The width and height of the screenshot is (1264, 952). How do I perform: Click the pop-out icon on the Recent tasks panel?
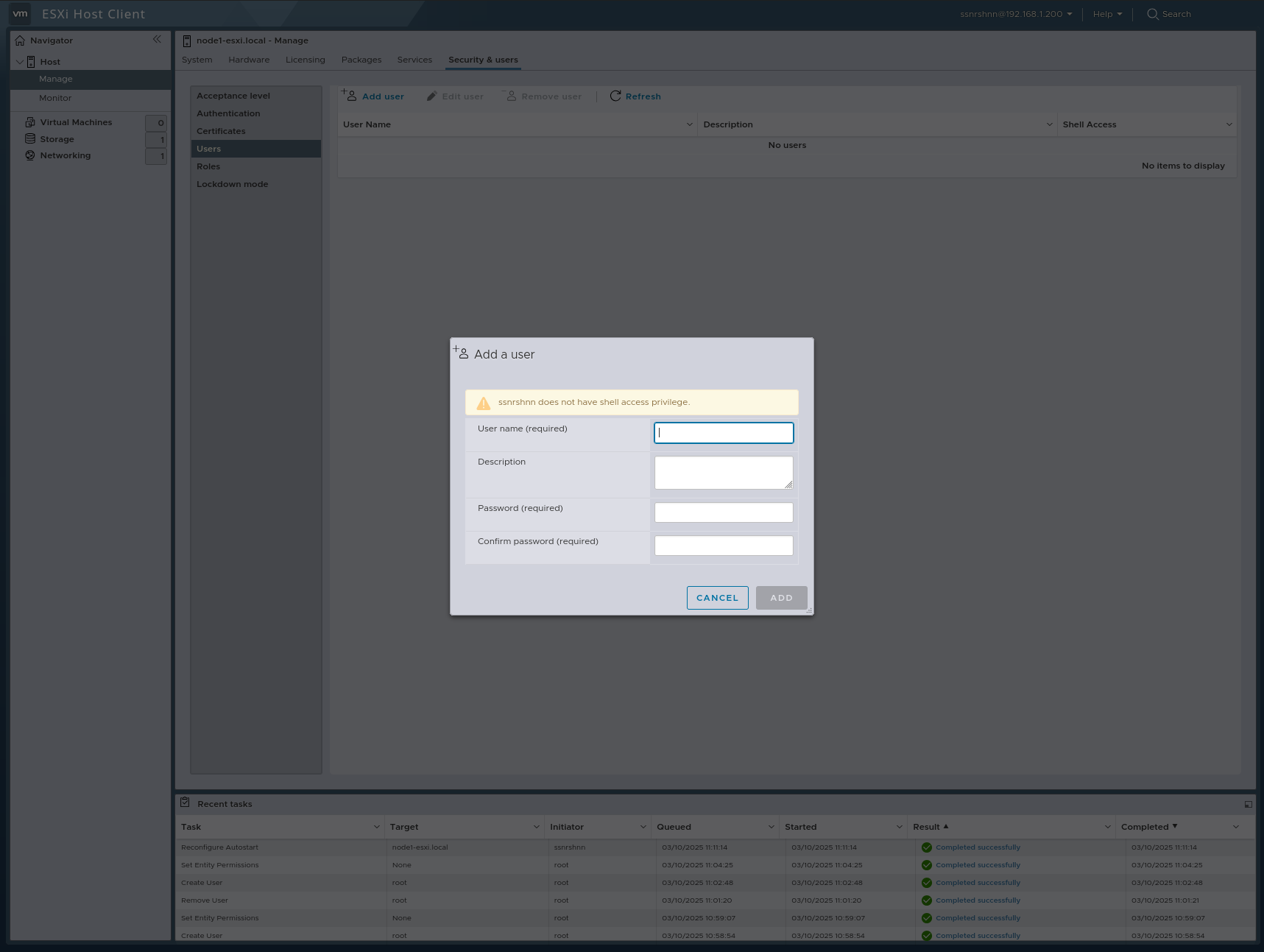click(1248, 804)
